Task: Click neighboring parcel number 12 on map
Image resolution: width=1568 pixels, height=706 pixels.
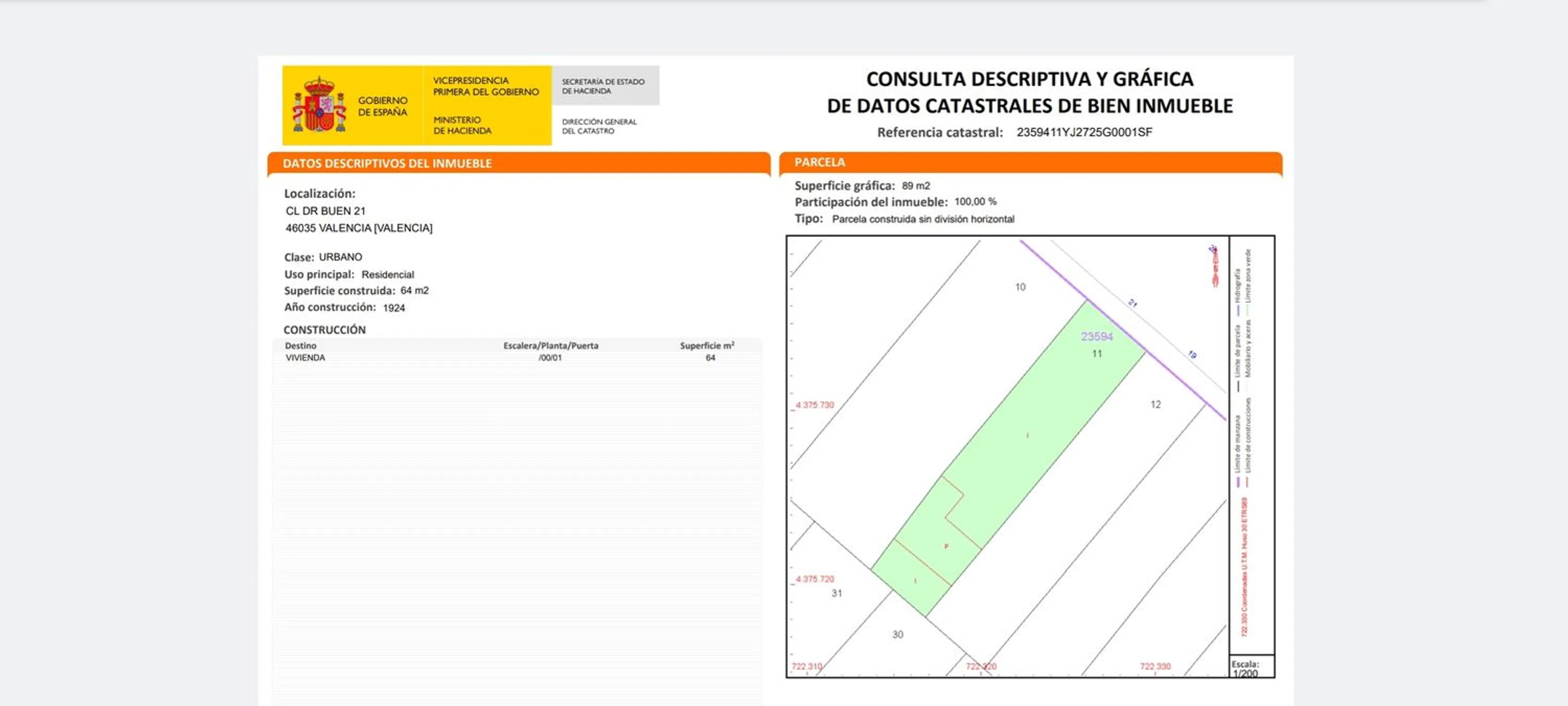Action: (1155, 404)
